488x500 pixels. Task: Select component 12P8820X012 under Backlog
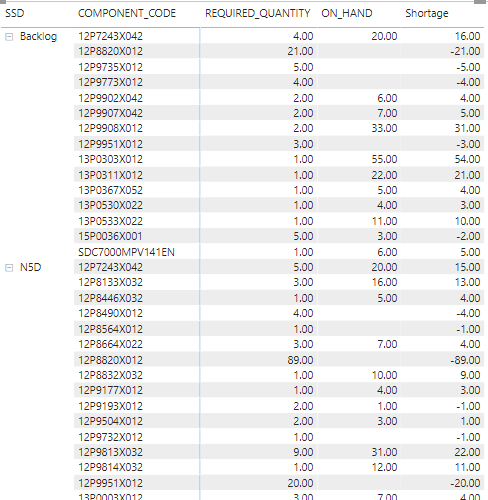[x=110, y=51]
